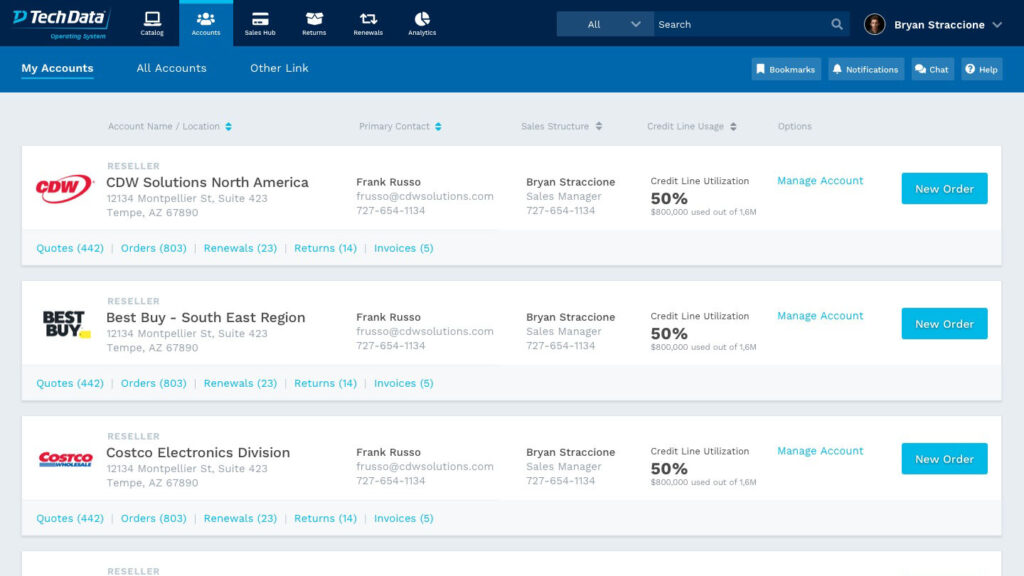Click the Options column header
The height and width of the screenshot is (576, 1024).
click(x=794, y=126)
